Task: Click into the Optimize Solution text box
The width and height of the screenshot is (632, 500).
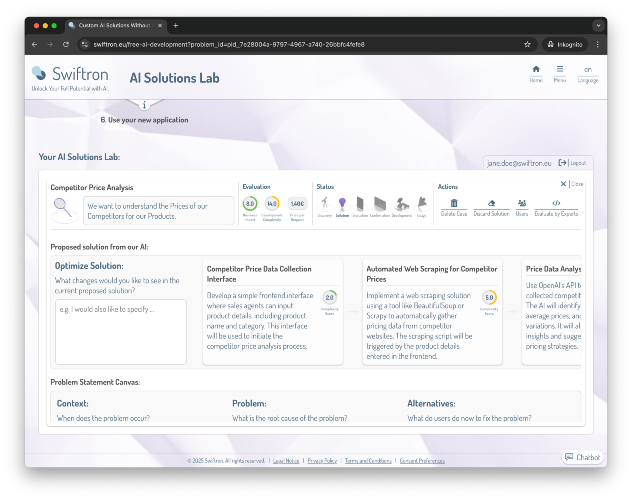Action: pyautogui.click(x=121, y=332)
